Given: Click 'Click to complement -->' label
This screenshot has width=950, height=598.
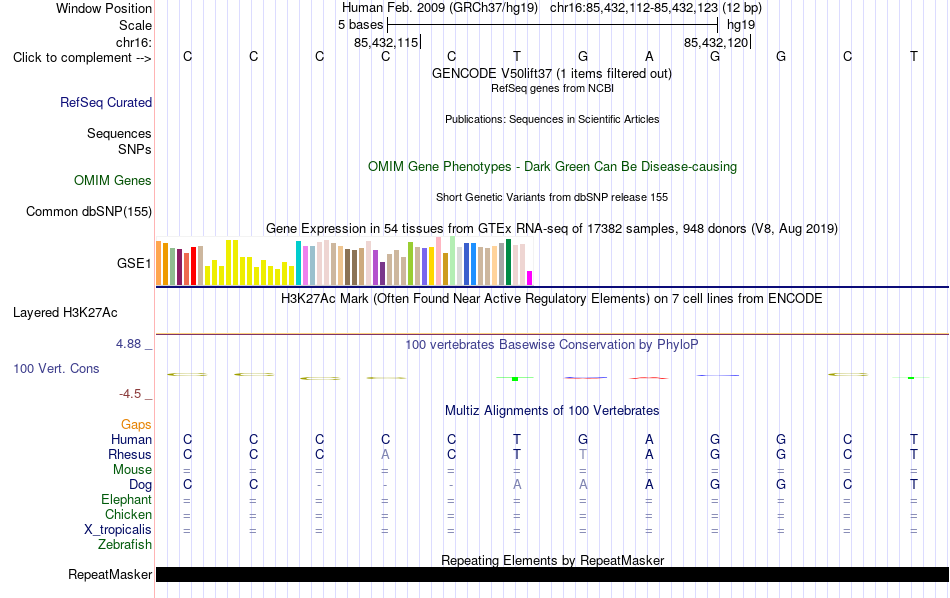Looking at the screenshot, I should tap(82, 58).
